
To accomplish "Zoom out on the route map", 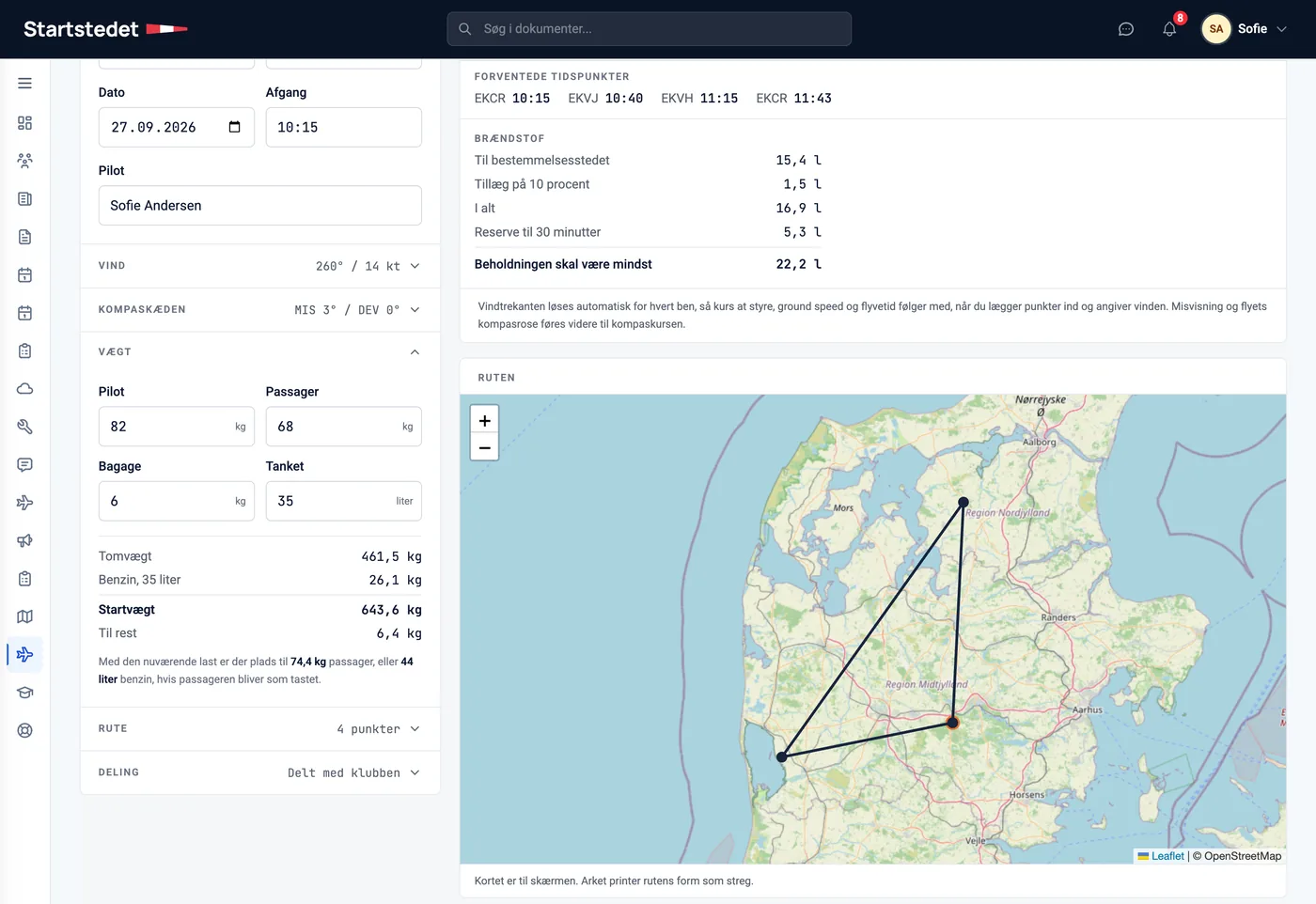I will click(484, 447).
